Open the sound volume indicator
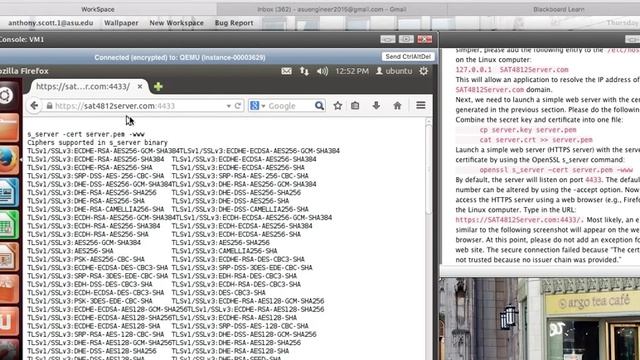Viewport: 640px width, 360px height. click(322, 71)
